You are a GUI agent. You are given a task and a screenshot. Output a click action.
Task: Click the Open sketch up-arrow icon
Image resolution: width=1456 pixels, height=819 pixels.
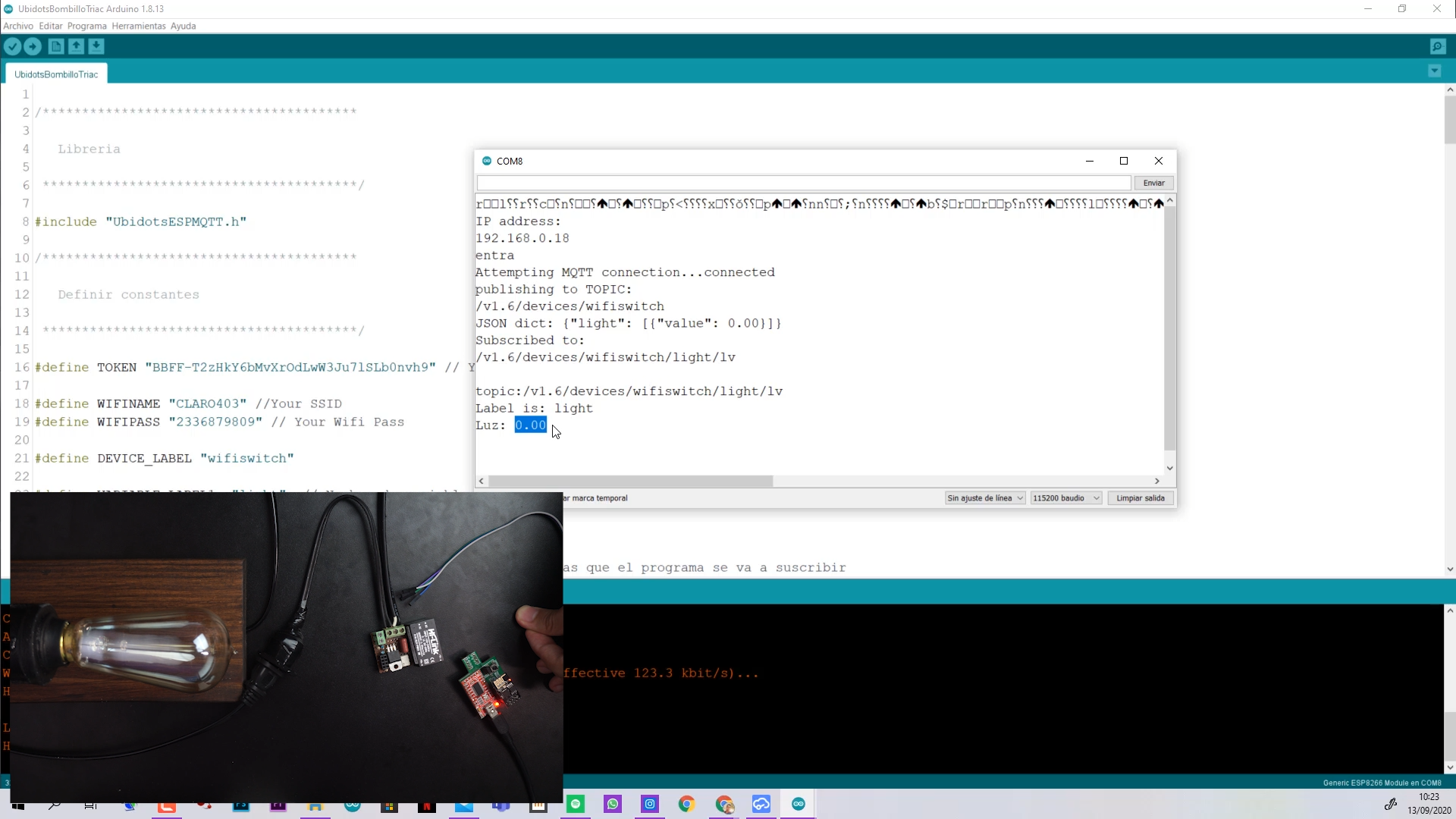(x=77, y=47)
